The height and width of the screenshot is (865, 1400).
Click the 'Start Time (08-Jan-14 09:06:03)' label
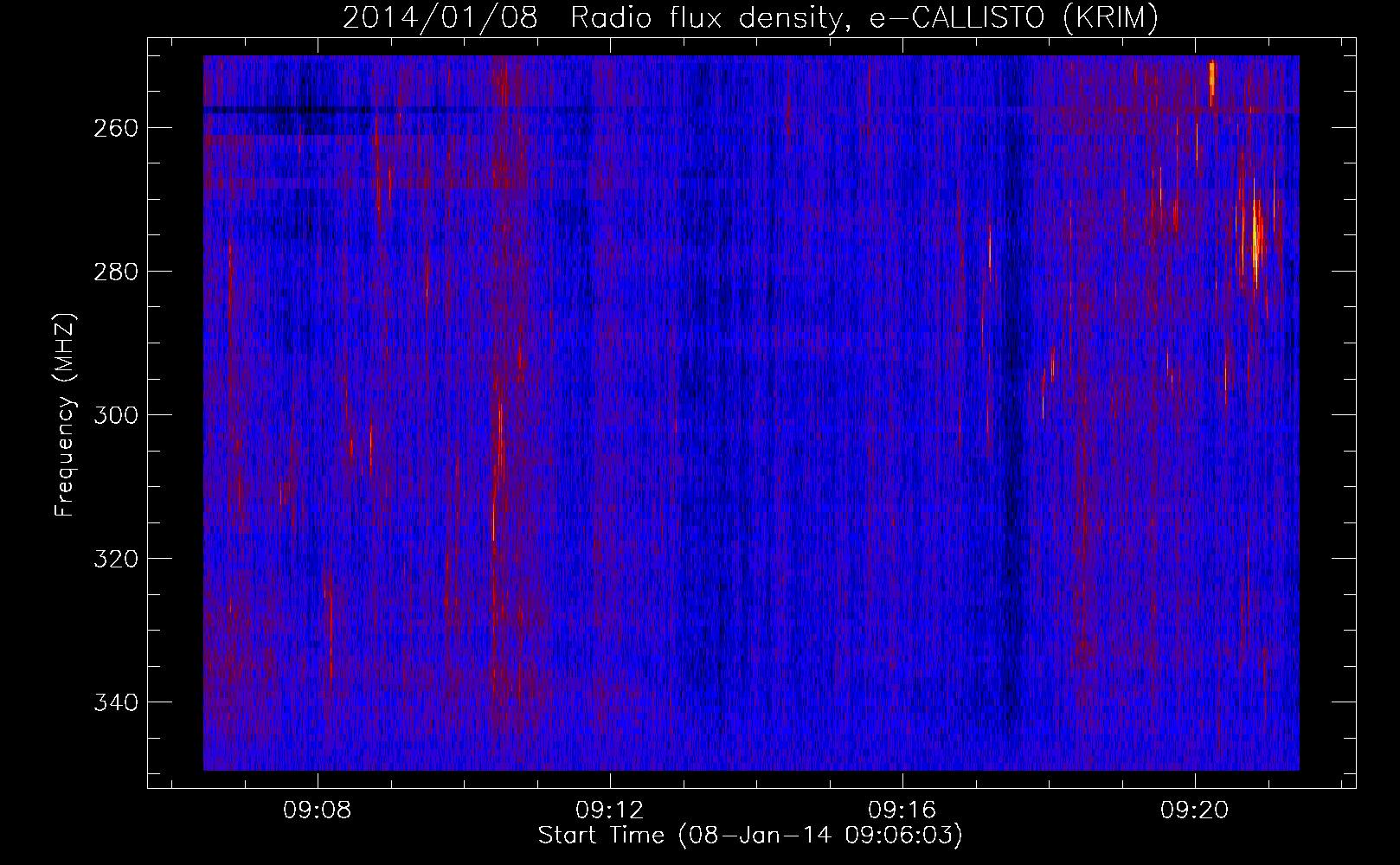750,836
